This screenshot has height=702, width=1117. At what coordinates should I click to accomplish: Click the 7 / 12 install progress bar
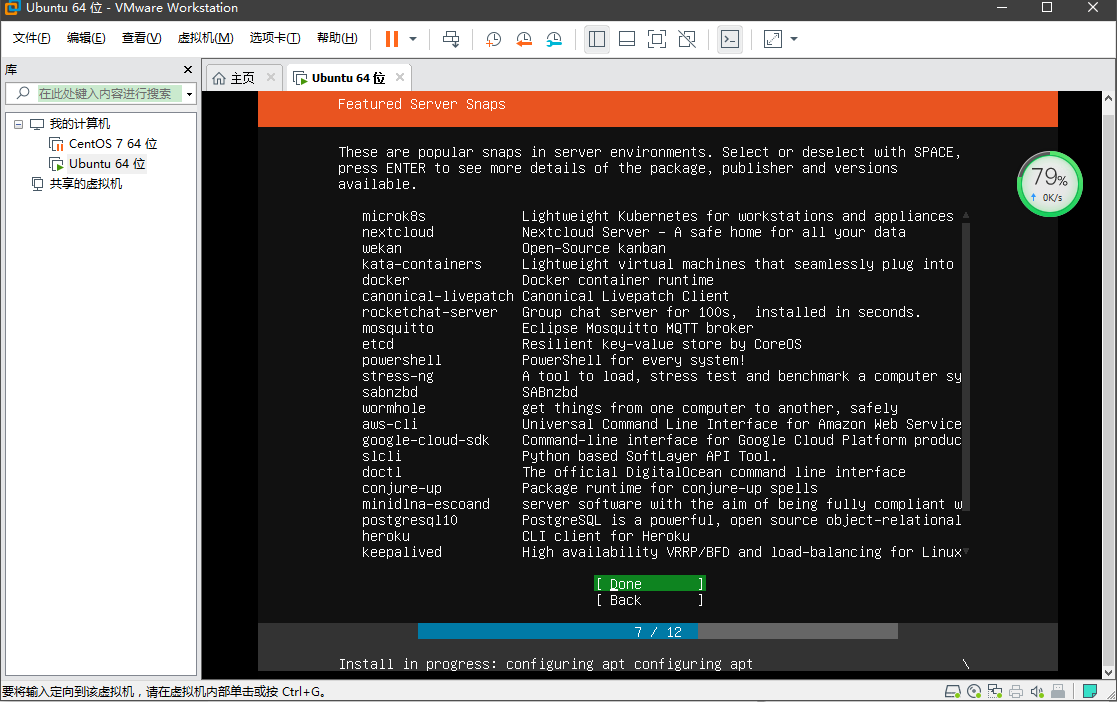tap(658, 631)
